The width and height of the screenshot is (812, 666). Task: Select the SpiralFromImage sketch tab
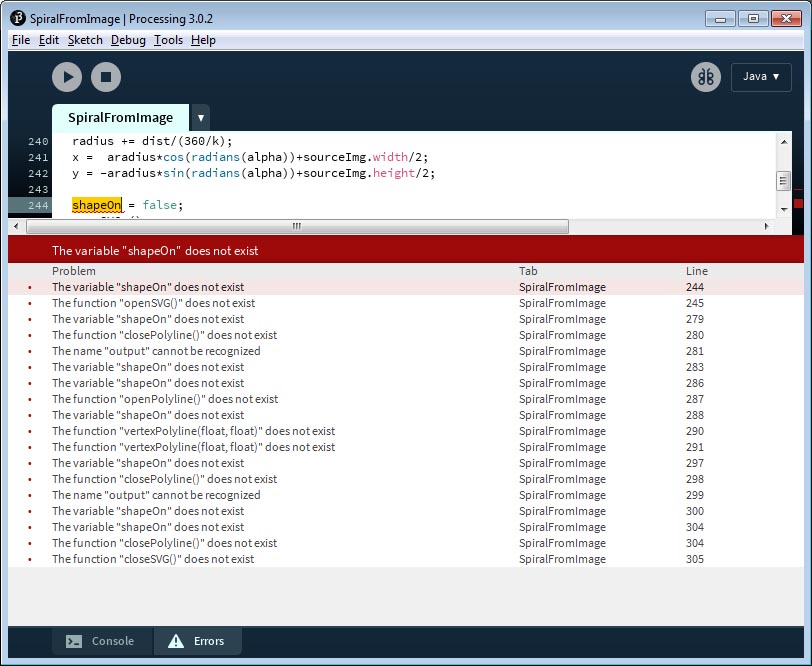[121, 118]
